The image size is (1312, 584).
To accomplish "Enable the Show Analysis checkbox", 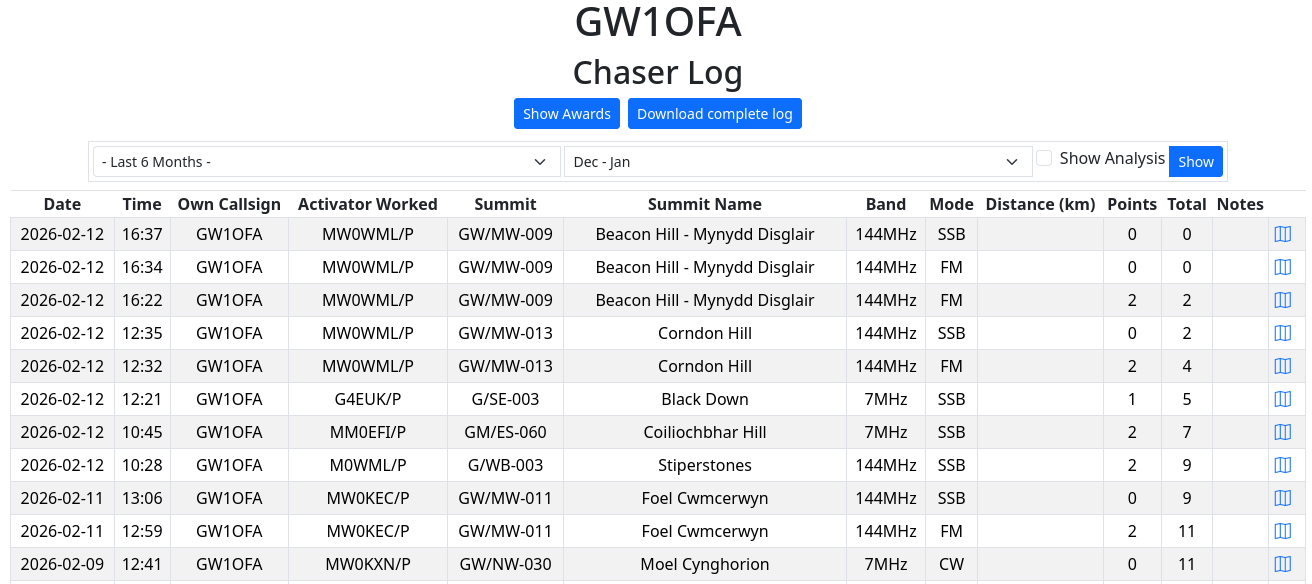I will click(x=1044, y=158).
